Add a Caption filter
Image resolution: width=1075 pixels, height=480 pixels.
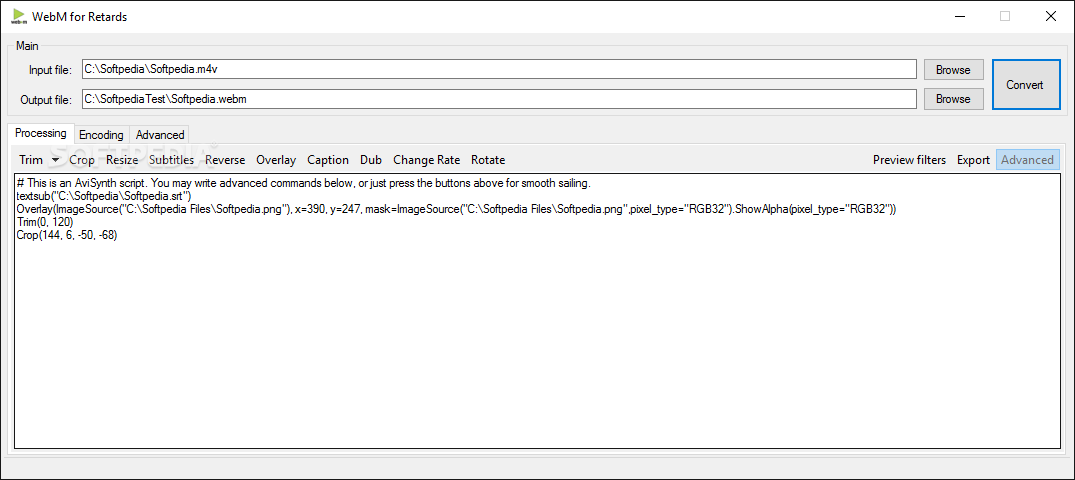coord(328,160)
